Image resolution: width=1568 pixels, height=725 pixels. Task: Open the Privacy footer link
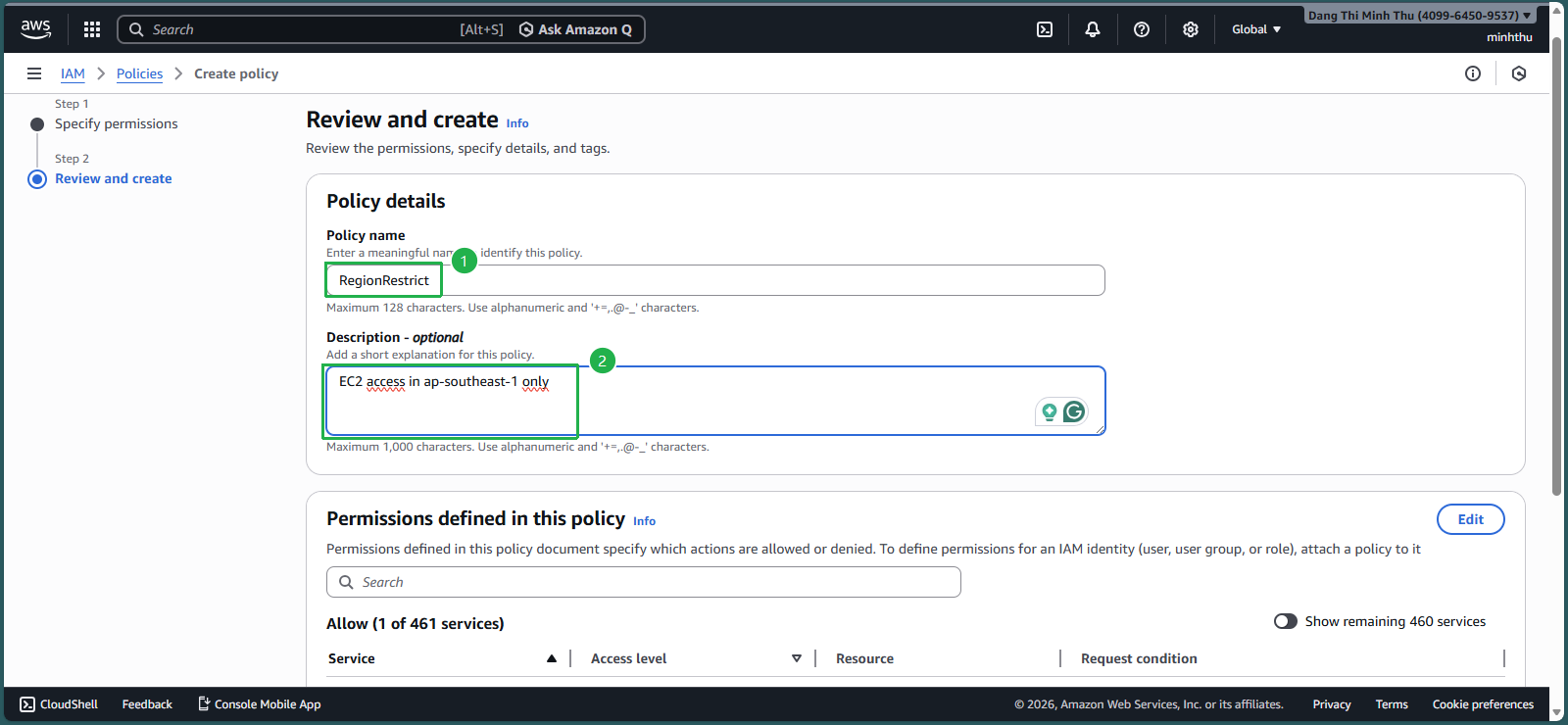[x=1332, y=704]
